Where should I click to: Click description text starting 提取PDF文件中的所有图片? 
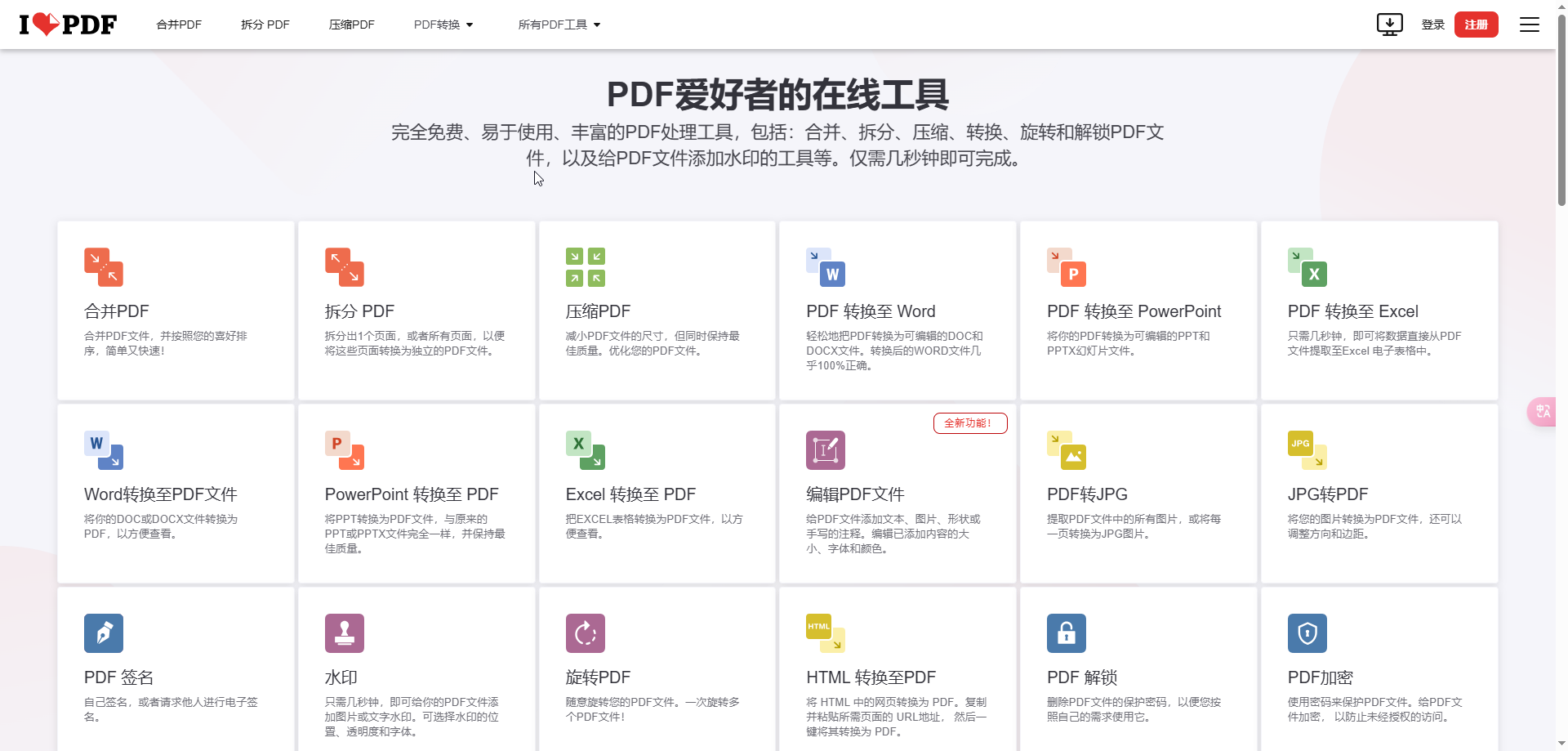point(1134,526)
